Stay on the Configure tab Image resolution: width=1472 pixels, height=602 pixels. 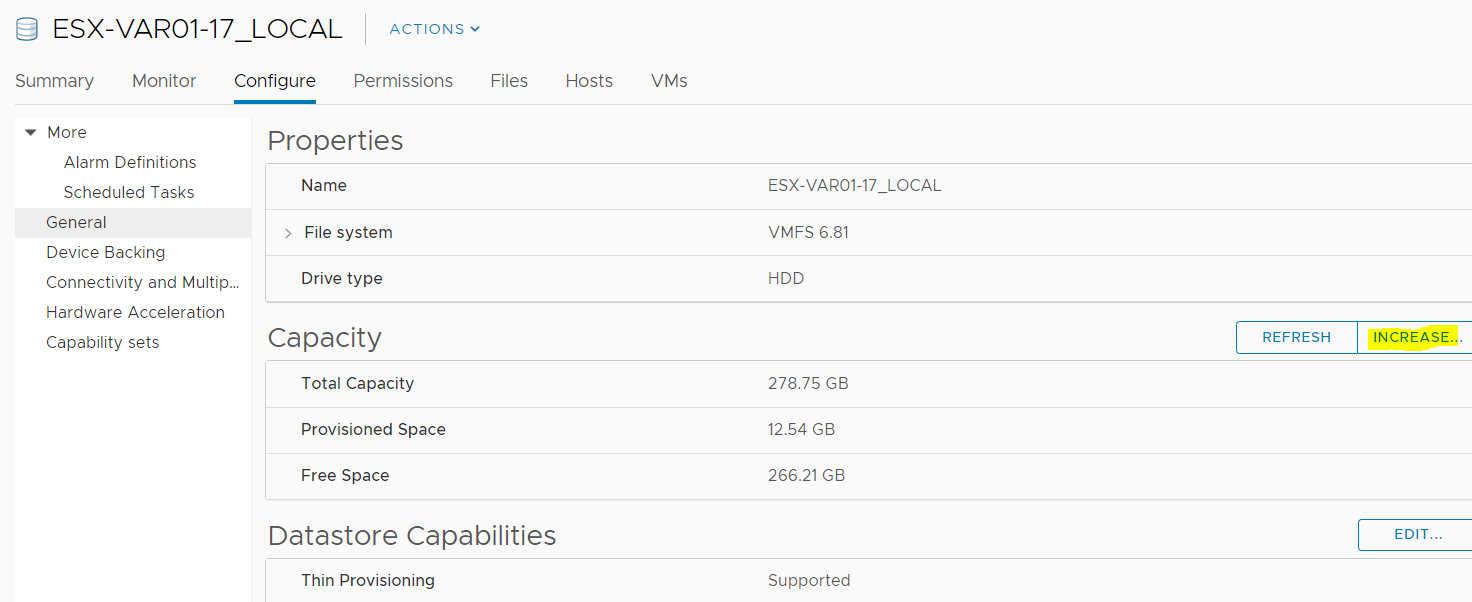pos(274,81)
